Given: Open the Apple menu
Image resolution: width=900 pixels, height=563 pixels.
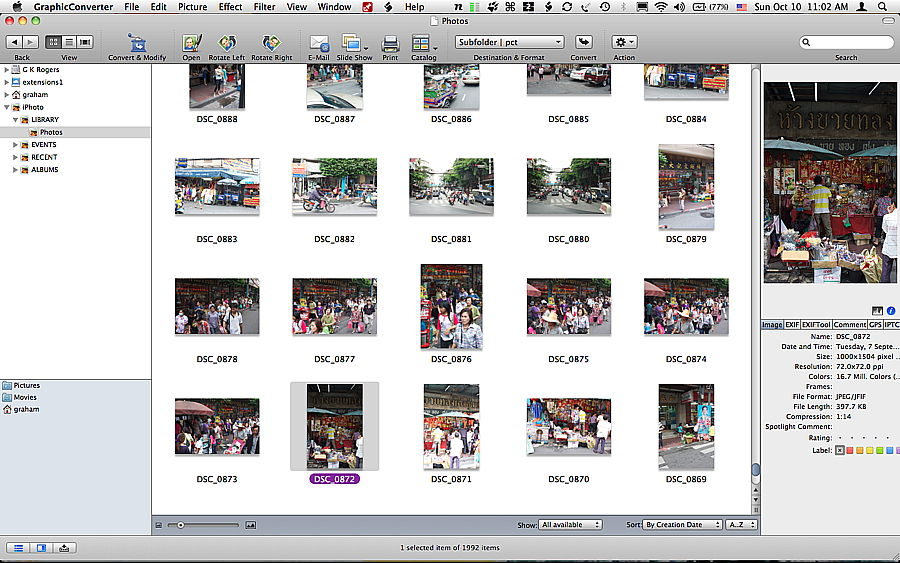Looking at the screenshot, I should click(x=17, y=7).
